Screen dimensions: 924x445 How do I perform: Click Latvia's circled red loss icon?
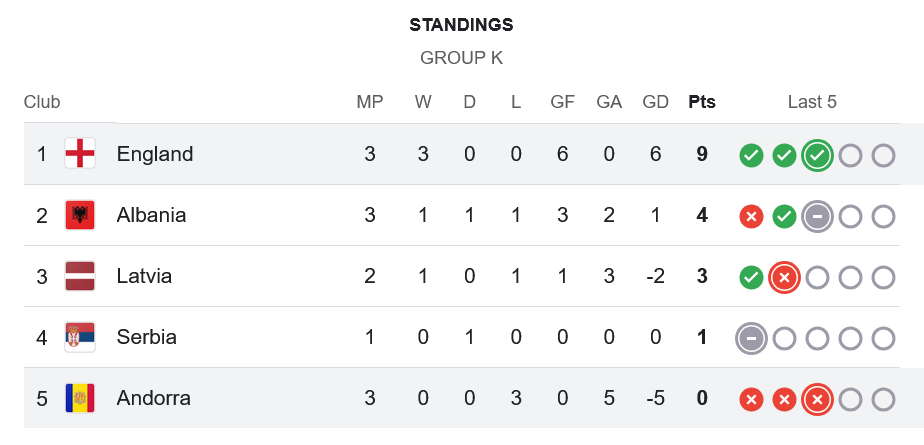click(x=784, y=277)
